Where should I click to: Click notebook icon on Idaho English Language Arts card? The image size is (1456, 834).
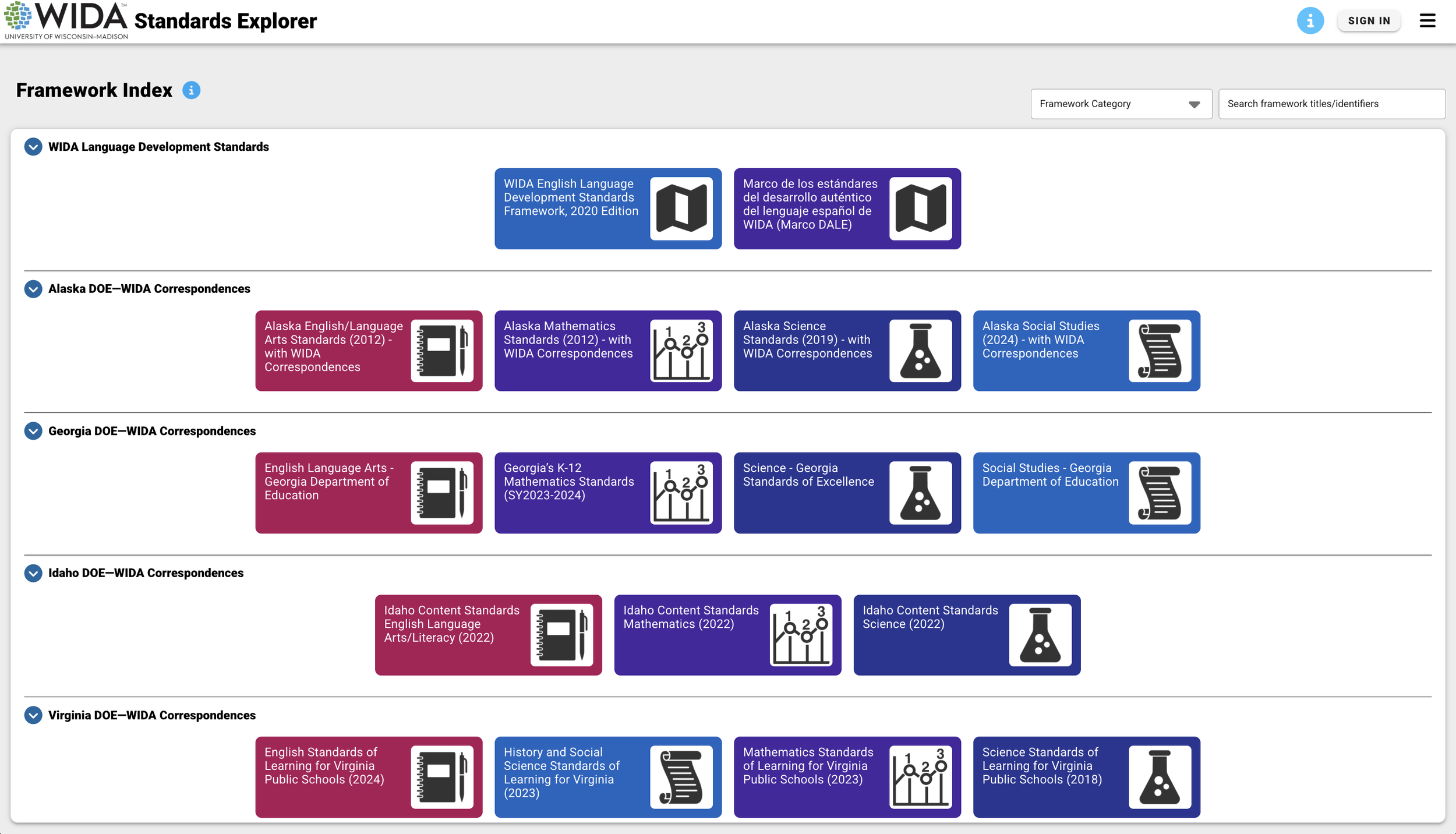[x=562, y=635]
